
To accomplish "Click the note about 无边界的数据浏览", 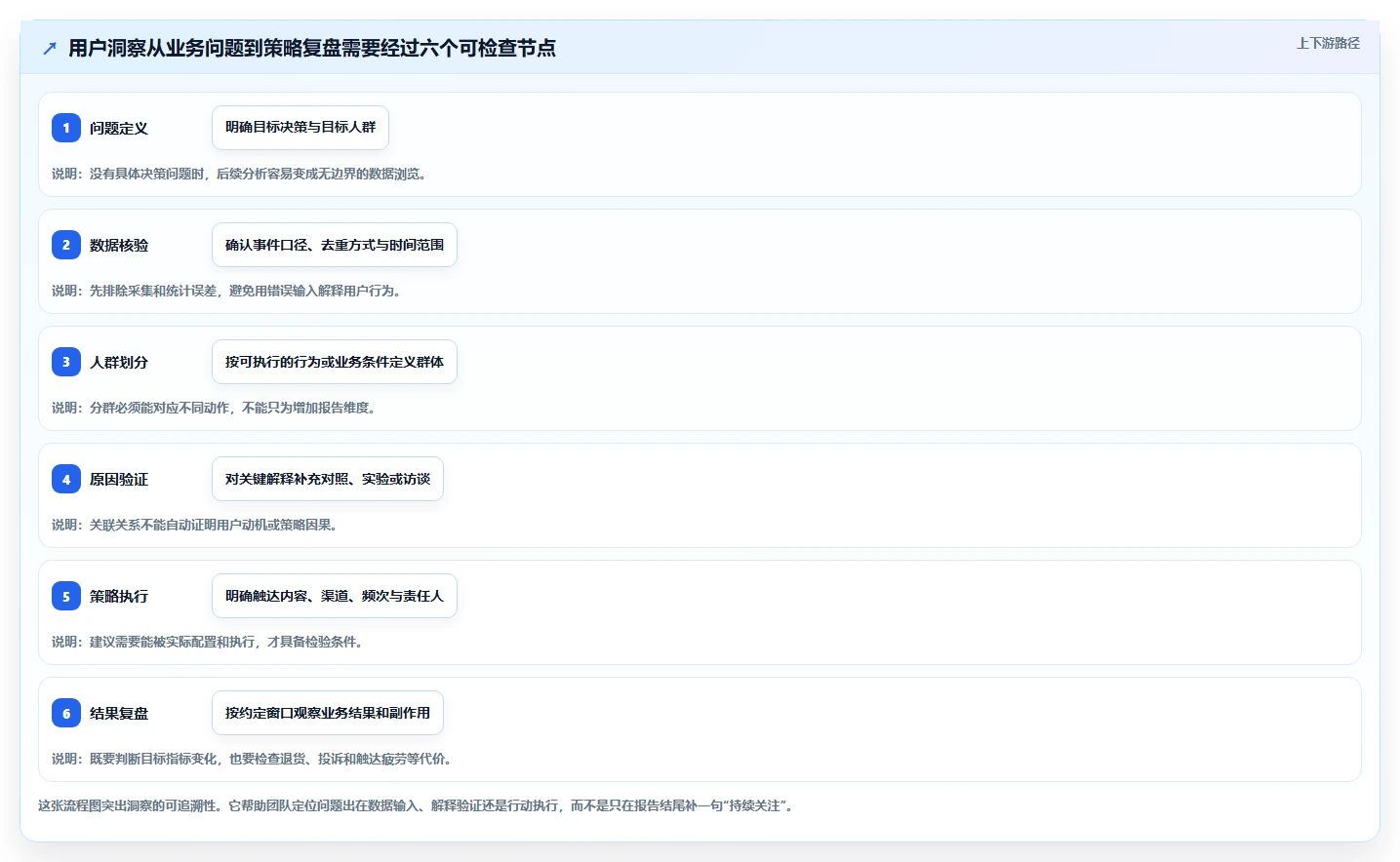I will coord(240,174).
